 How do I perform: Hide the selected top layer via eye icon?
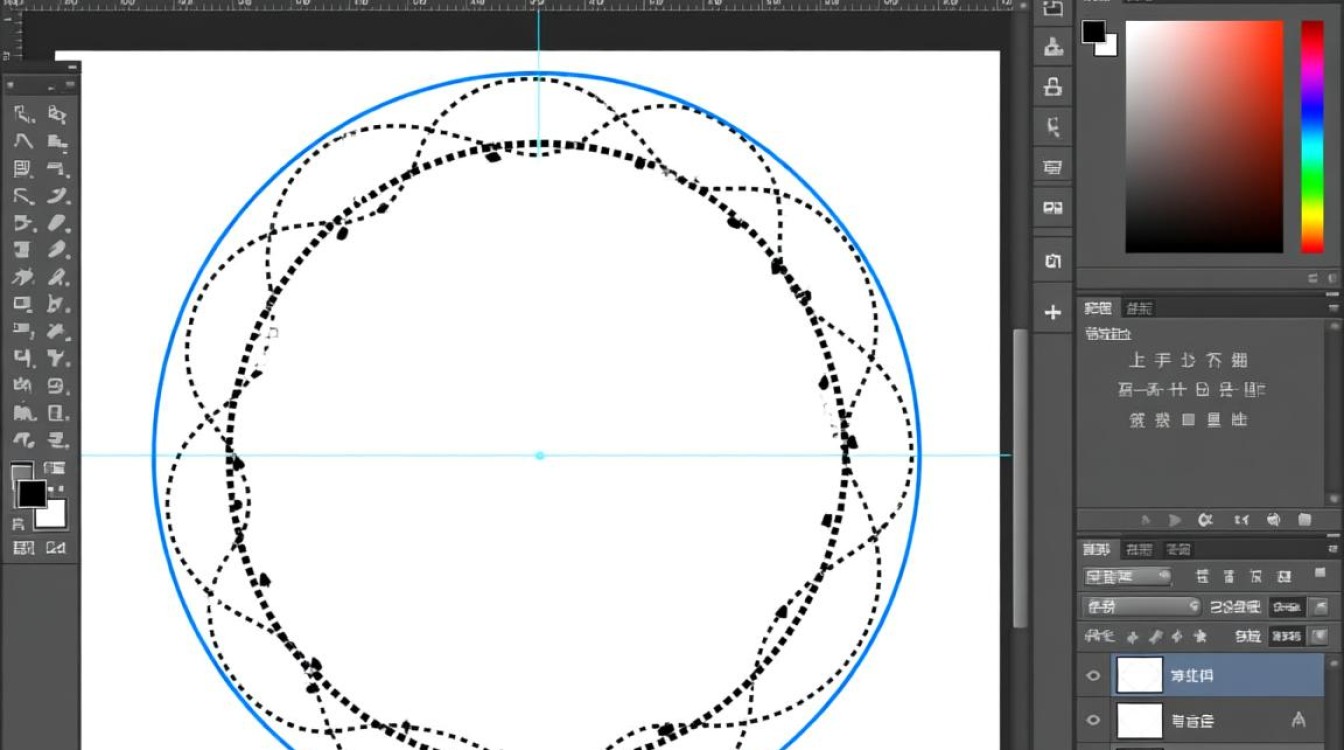click(x=1092, y=676)
